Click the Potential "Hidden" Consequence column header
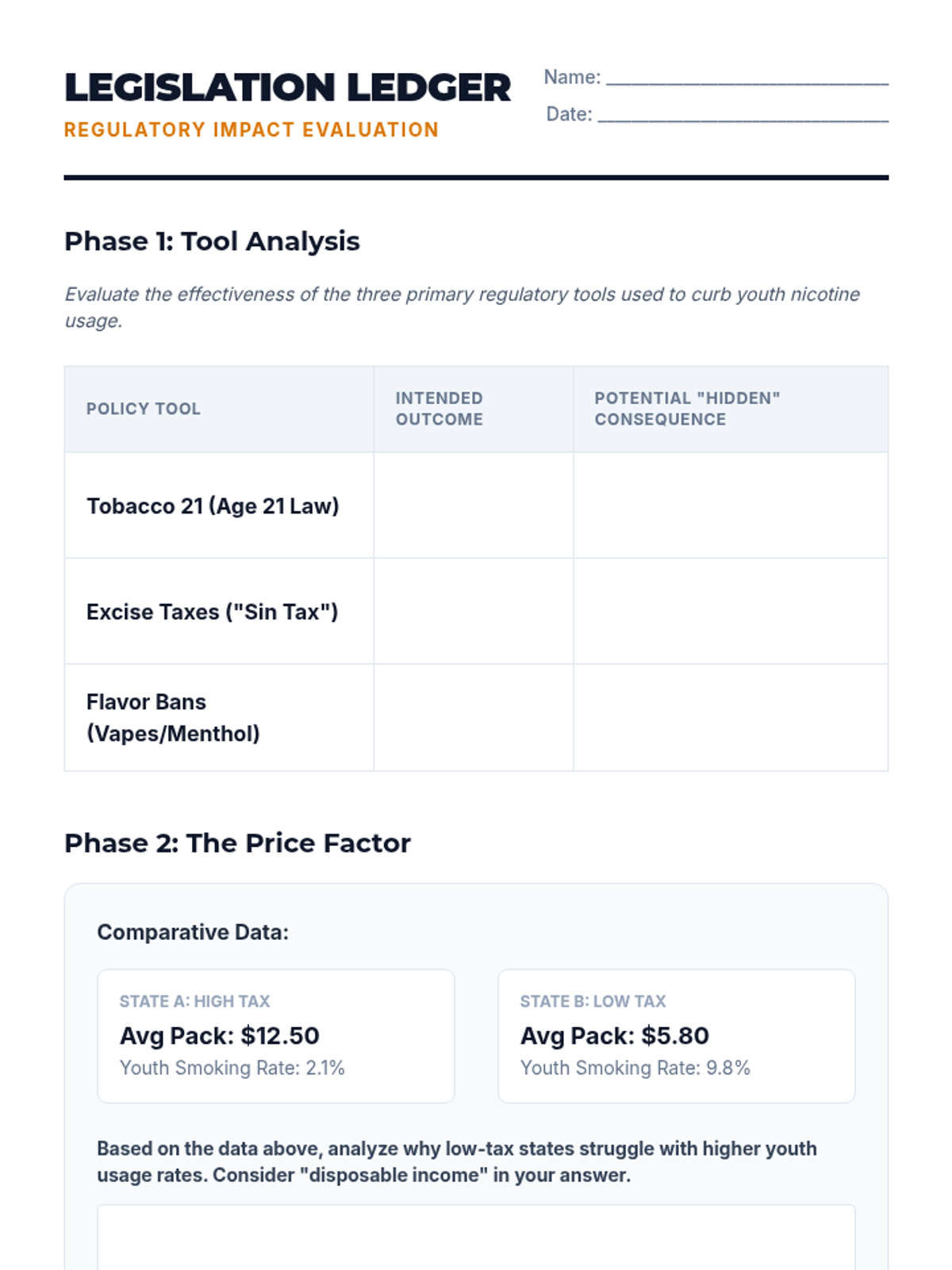 [x=687, y=409]
